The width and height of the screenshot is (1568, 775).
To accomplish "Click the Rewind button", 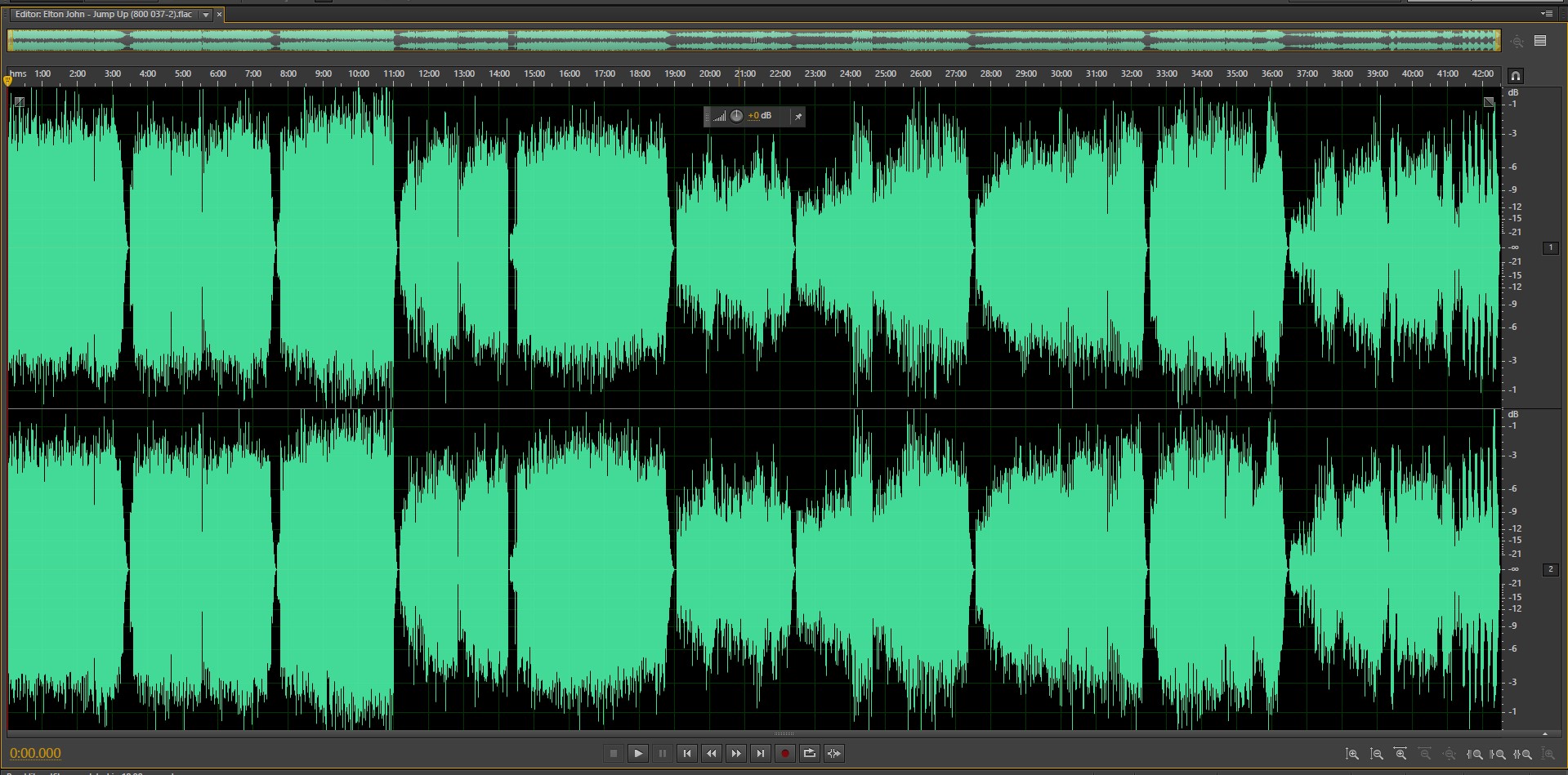I will [712, 753].
